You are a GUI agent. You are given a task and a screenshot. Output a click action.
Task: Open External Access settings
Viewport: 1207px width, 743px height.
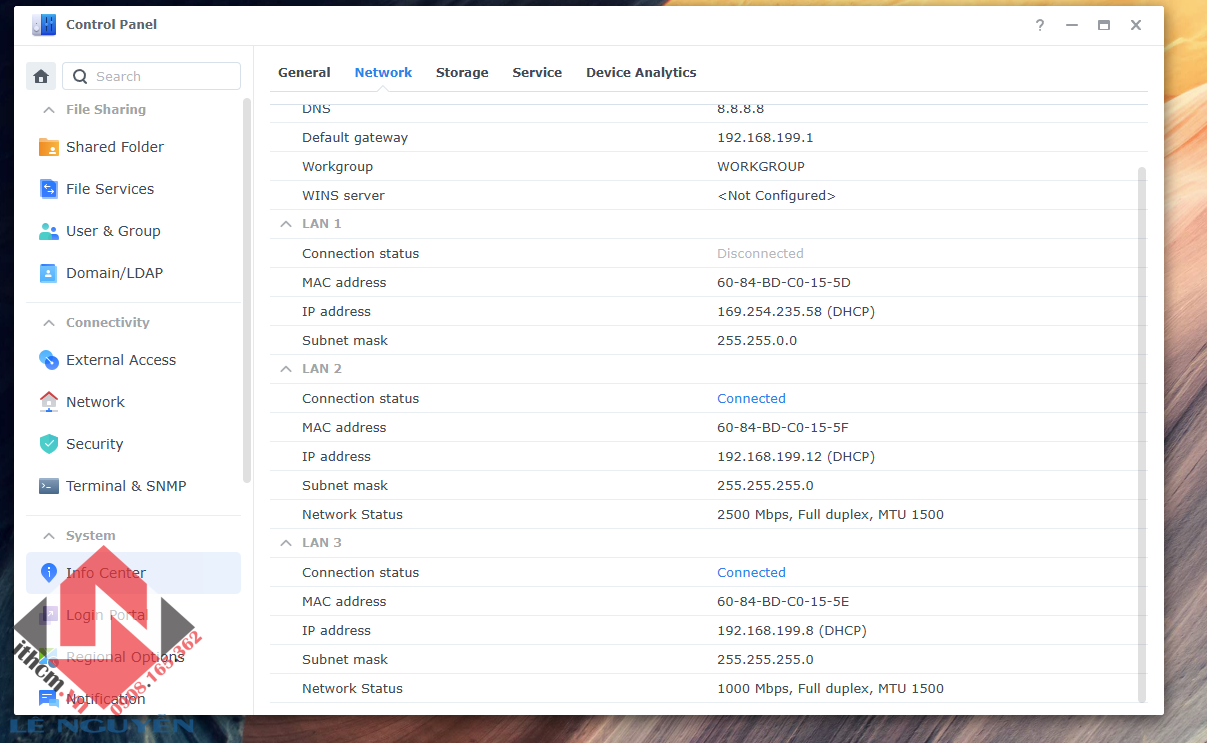pyautogui.click(x=120, y=360)
